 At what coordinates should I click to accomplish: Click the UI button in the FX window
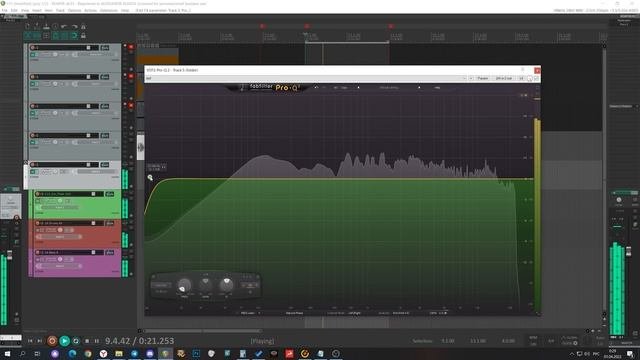pyautogui.click(x=521, y=78)
